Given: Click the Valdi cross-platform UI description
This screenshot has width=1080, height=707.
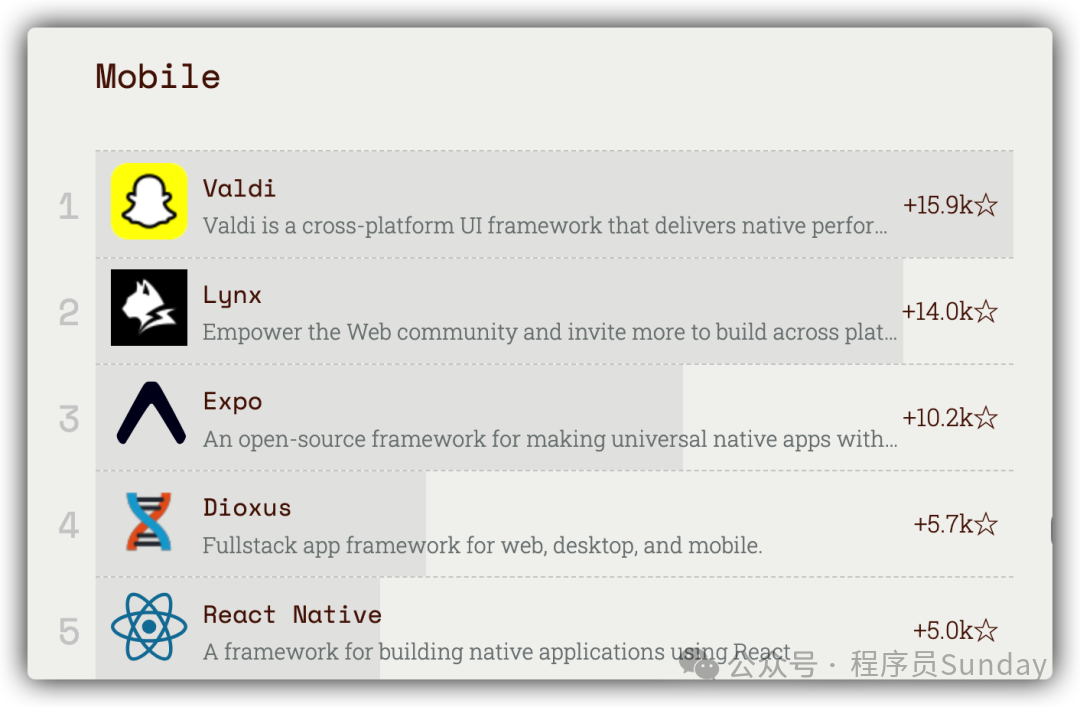Looking at the screenshot, I should point(544,226).
